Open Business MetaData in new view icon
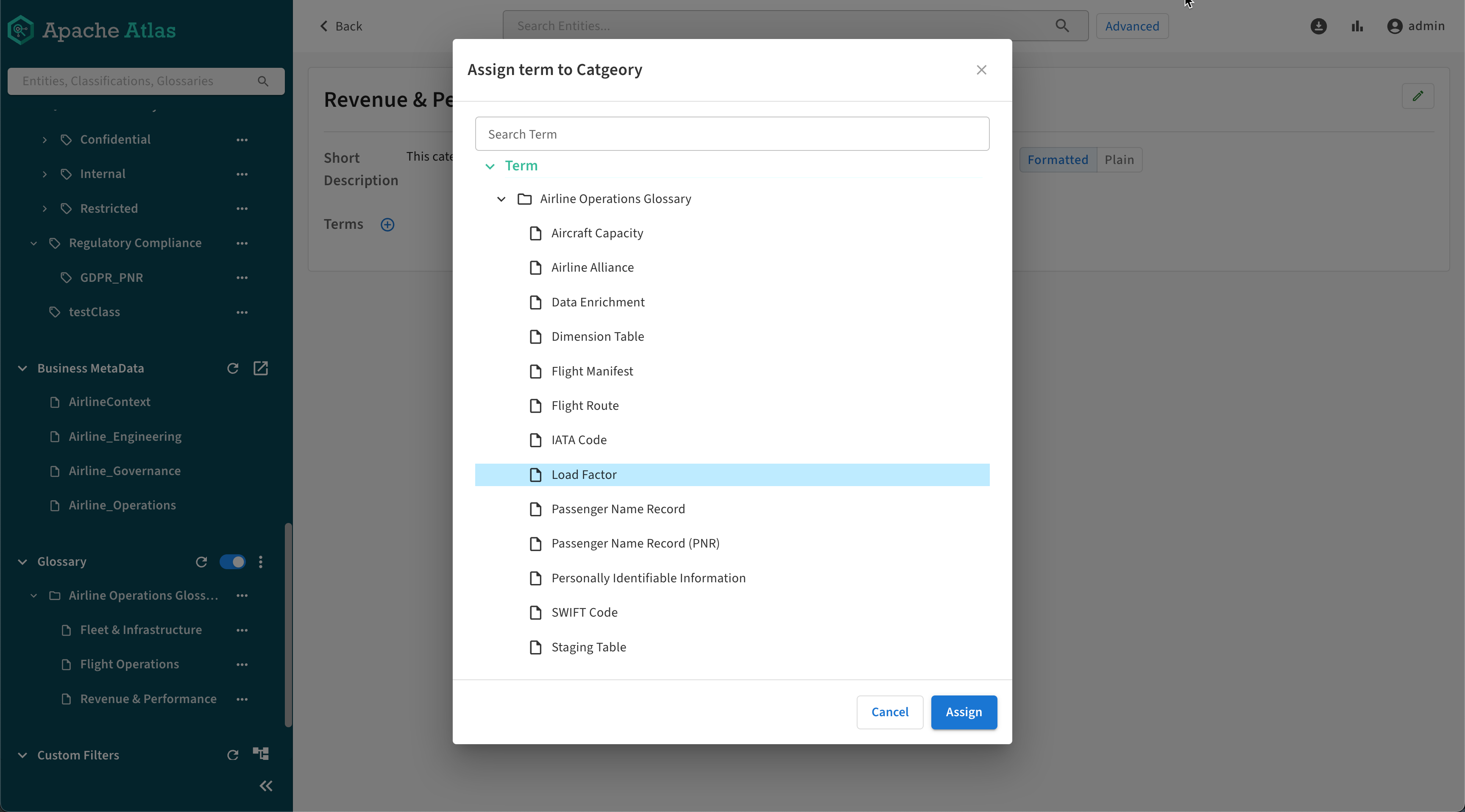The width and height of the screenshot is (1465, 812). pos(260,368)
